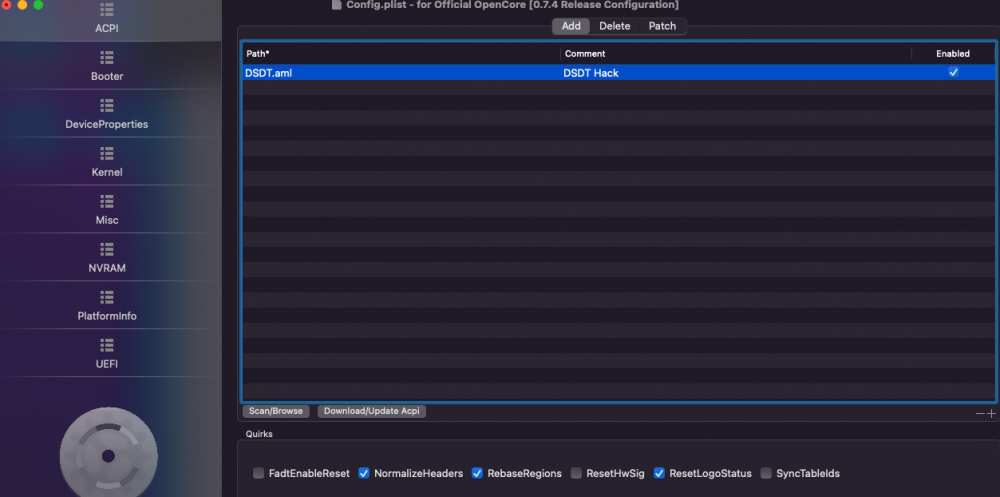
Task: Open the PlatformInfo sidebar icon
Action: click(107, 297)
